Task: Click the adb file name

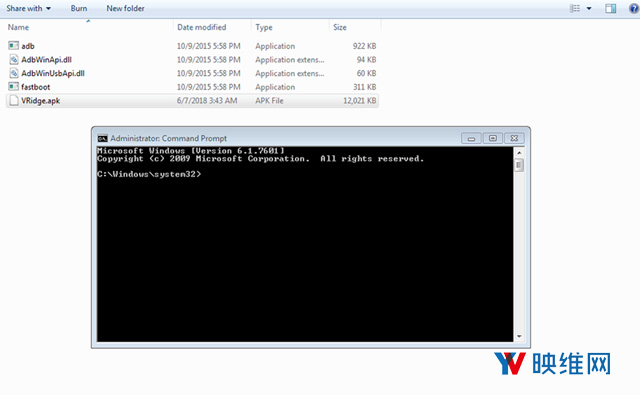Action: click(x=28, y=46)
